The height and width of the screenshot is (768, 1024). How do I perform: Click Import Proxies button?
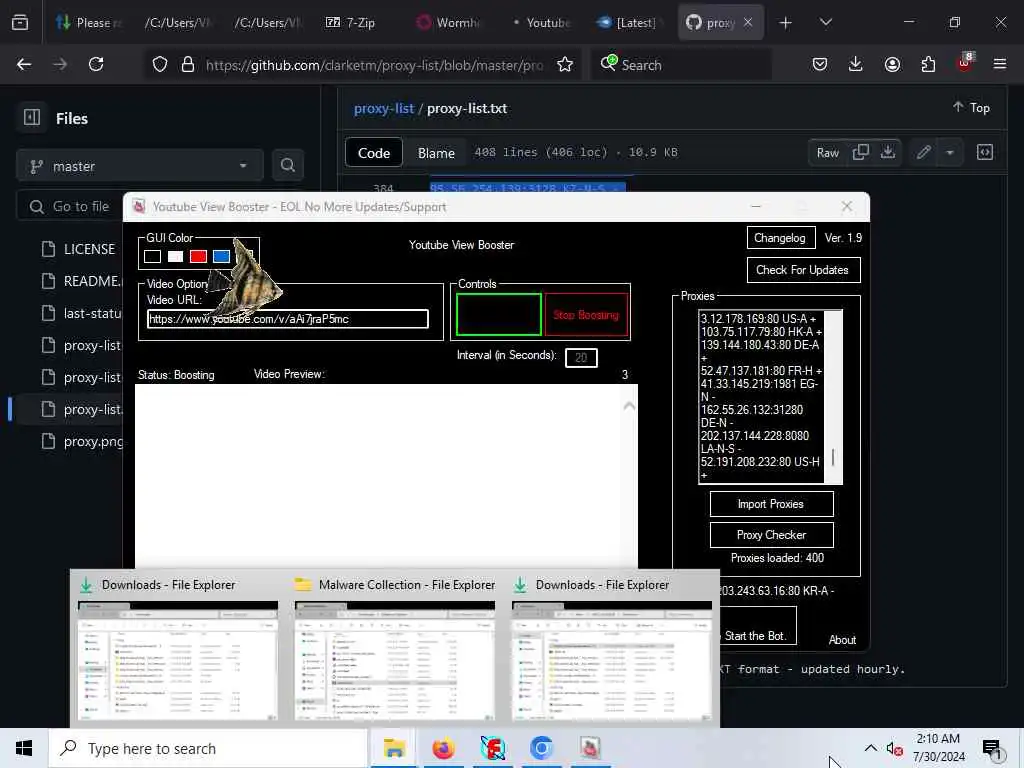coord(771,504)
